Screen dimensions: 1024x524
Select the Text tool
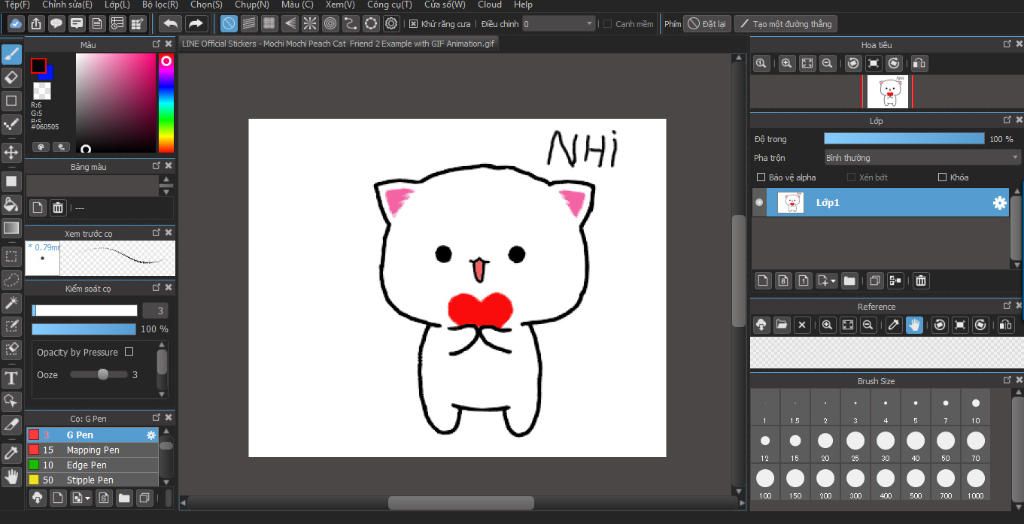[11, 377]
